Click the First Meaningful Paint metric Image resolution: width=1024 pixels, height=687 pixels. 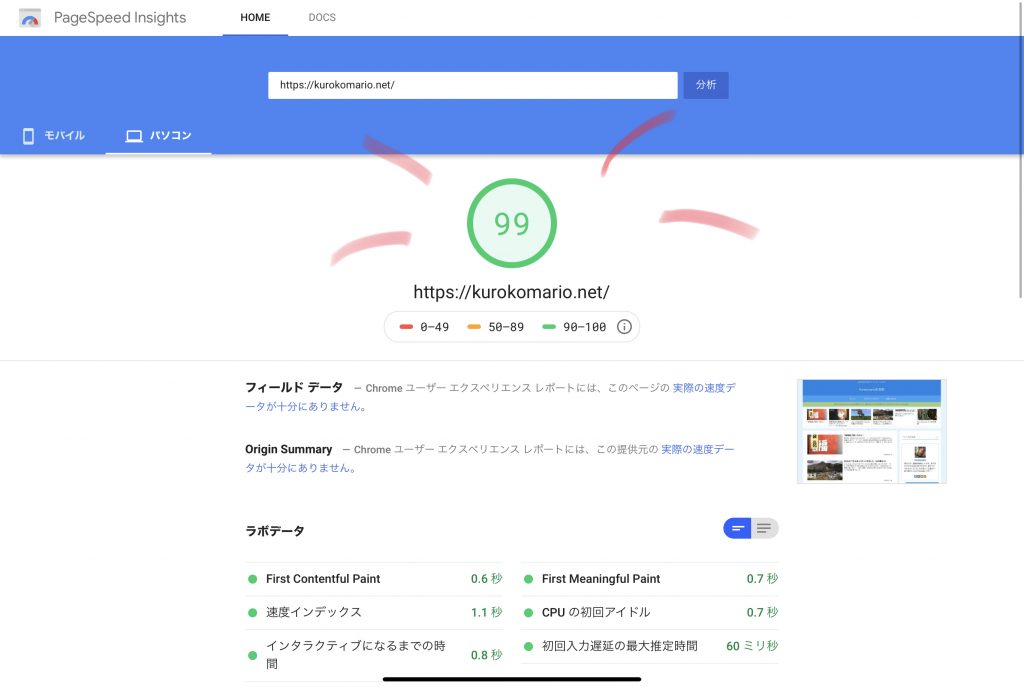(x=650, y=579)
